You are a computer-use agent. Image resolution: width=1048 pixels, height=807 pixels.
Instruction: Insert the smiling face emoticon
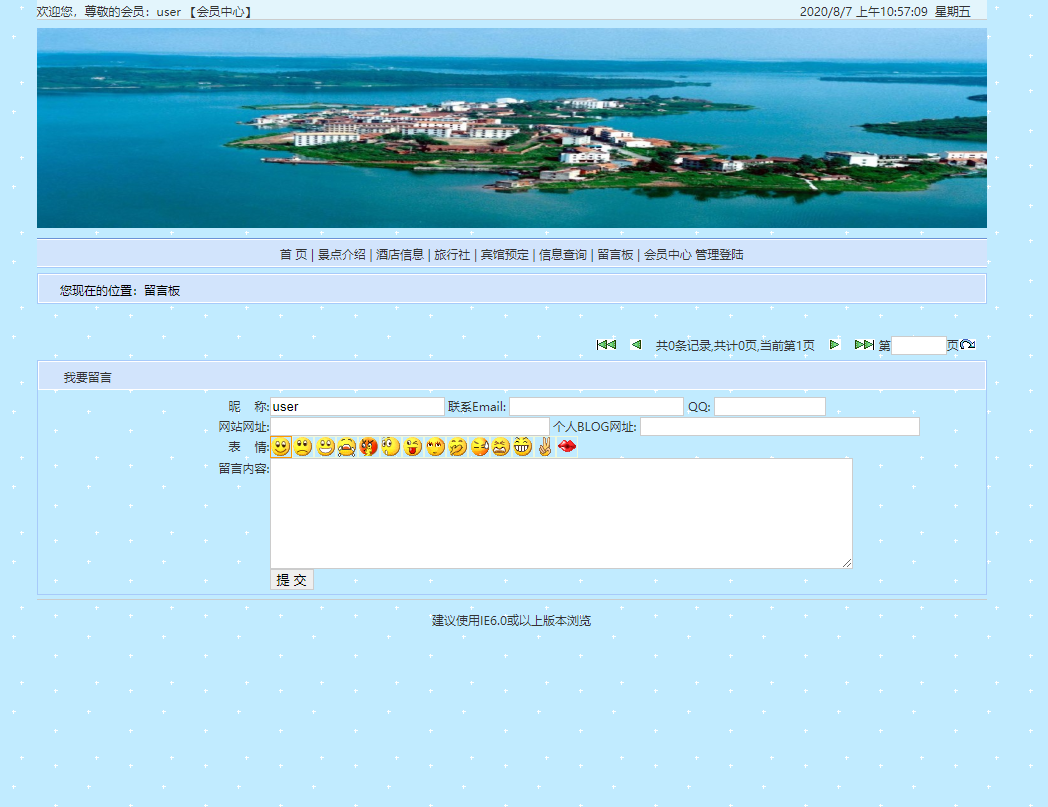281,447
